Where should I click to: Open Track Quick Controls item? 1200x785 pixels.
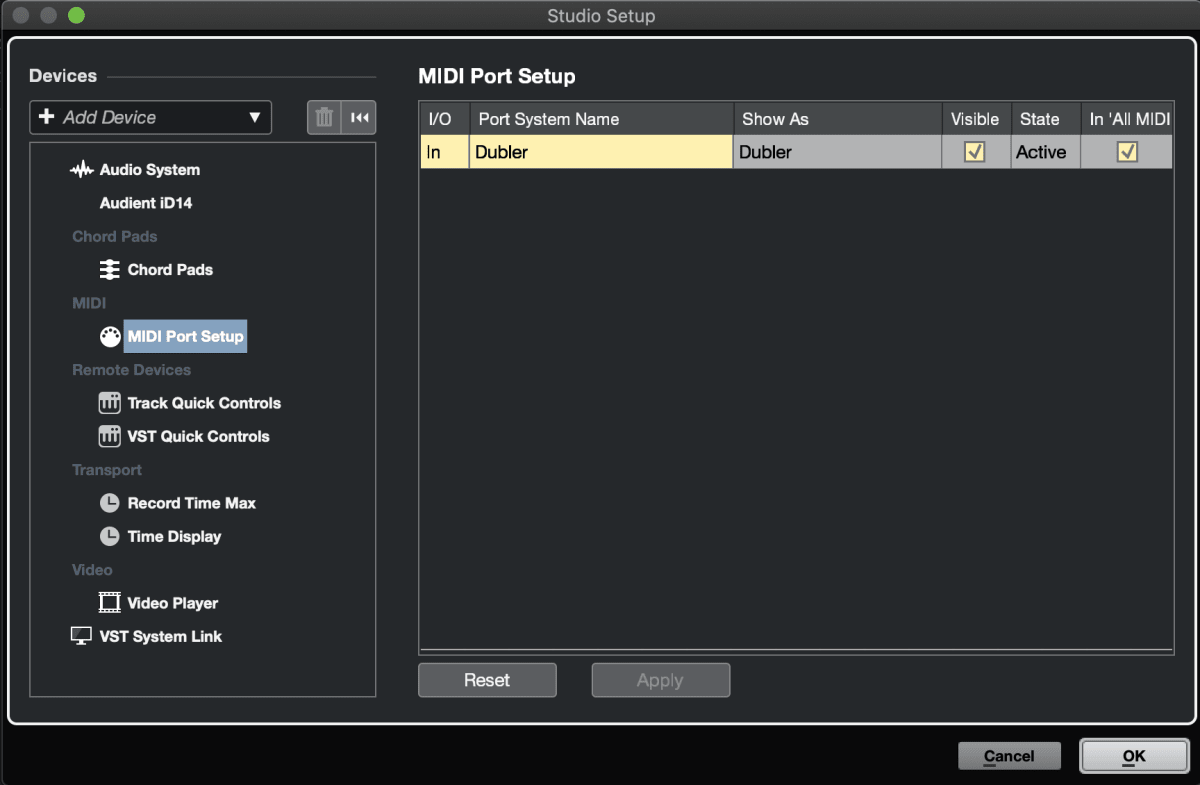[204, 403]
